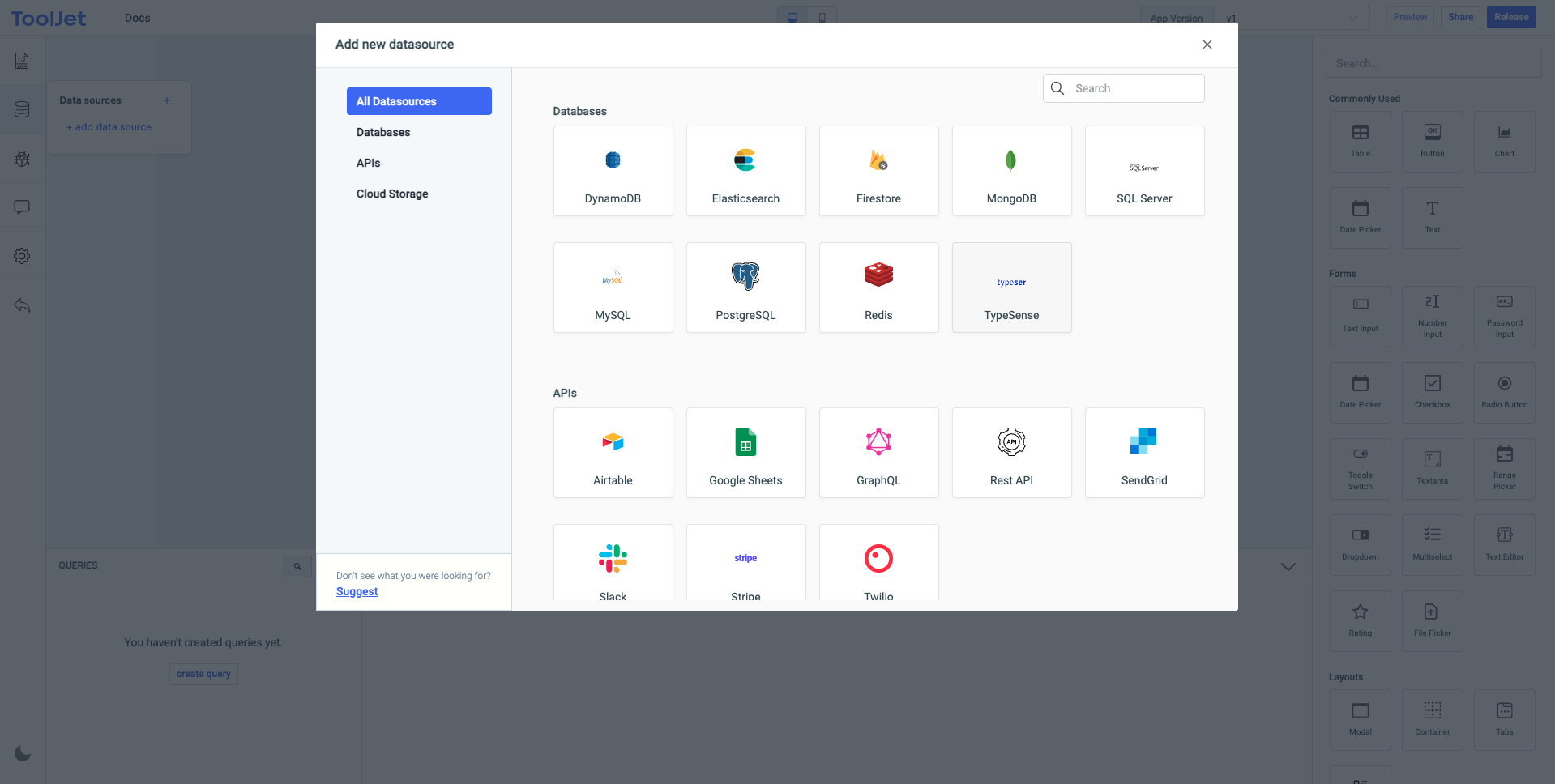
Task: Switch to mobile layout view
Action: pos(822,17)
